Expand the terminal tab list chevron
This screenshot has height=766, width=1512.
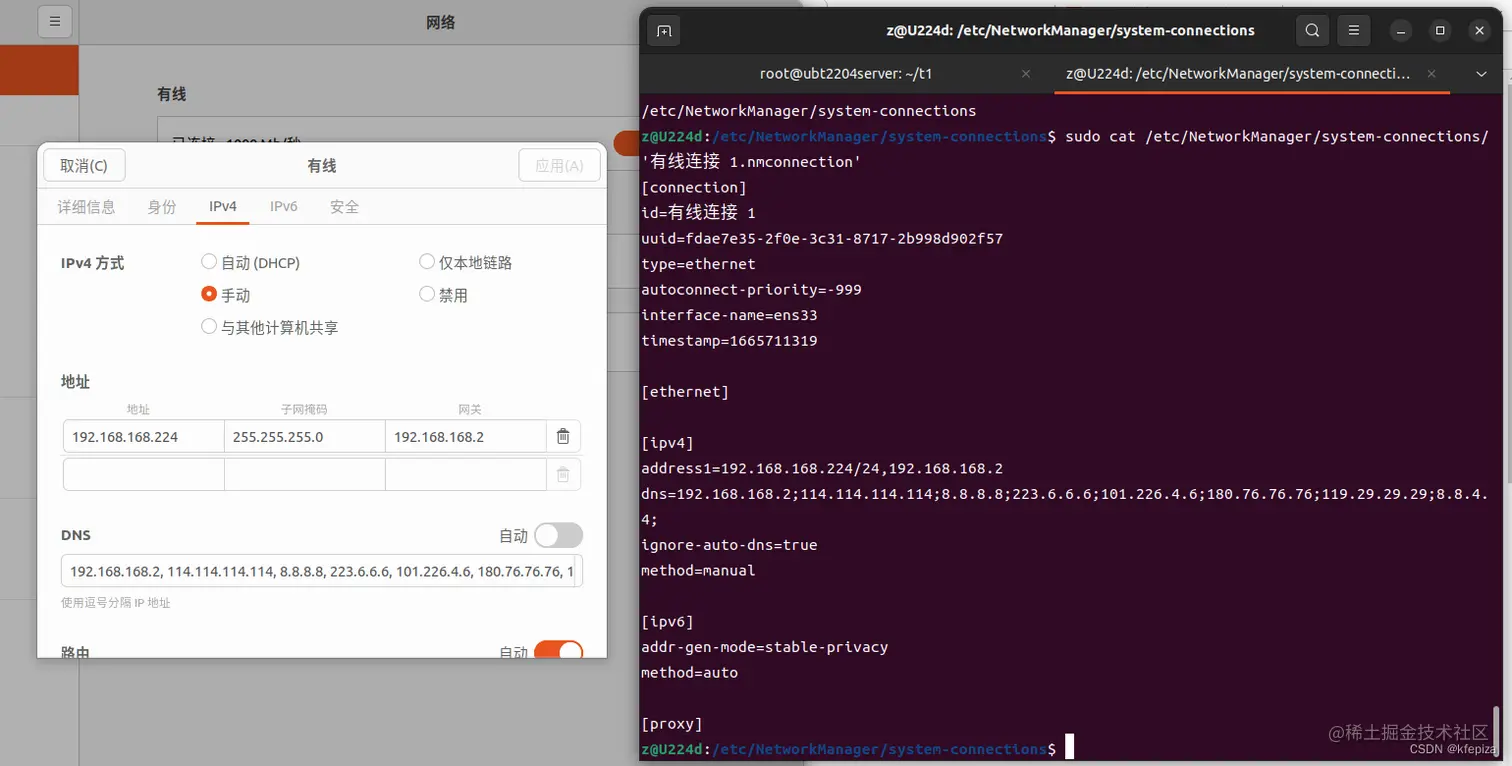tap(1482, 74)
